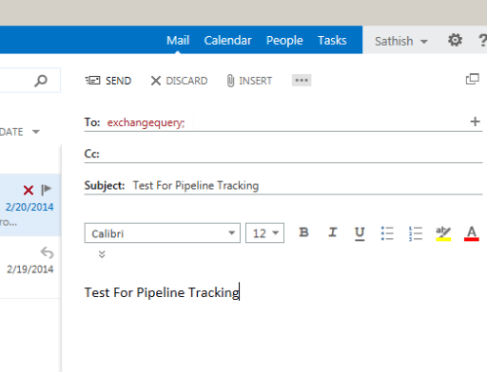The width and height of the screenshot is (487, 372).
Task: Open the font size 12 dropdown
Action: (265, 233)
